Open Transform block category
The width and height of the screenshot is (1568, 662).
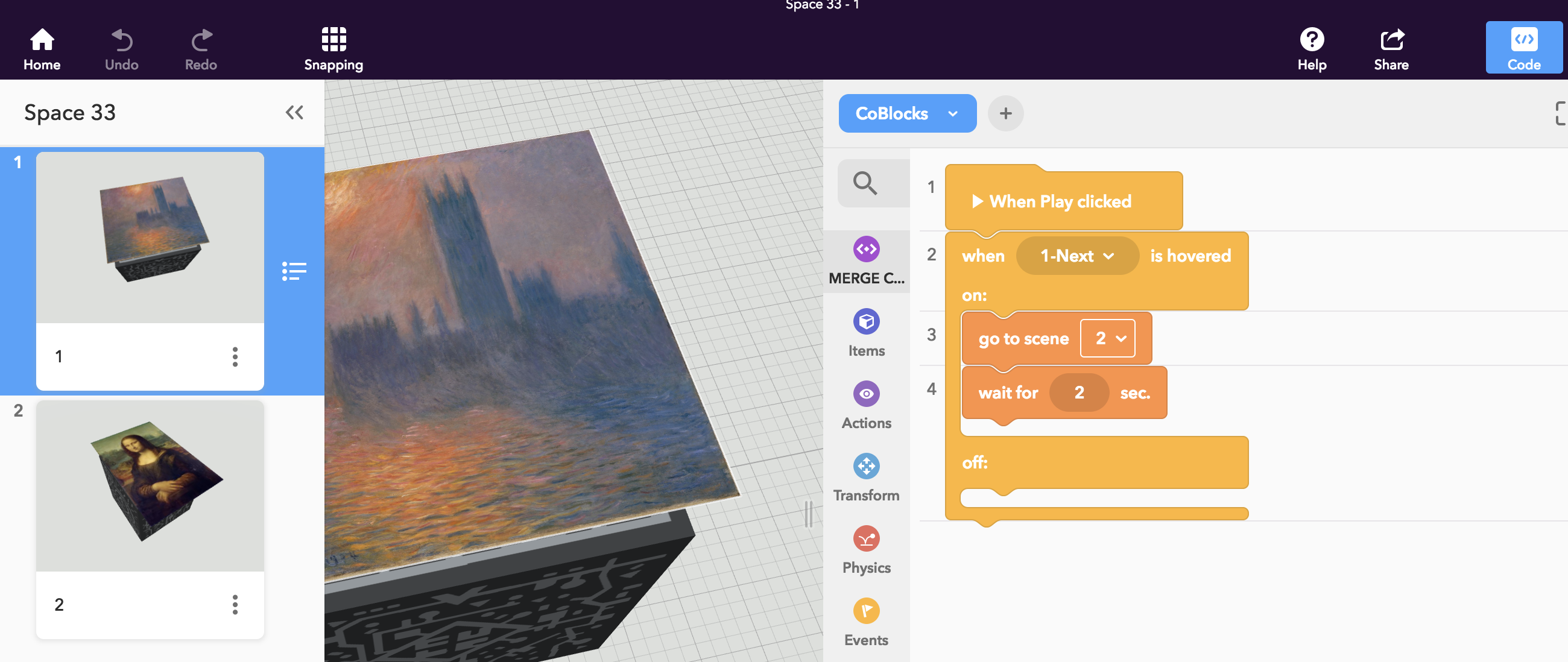866,478
